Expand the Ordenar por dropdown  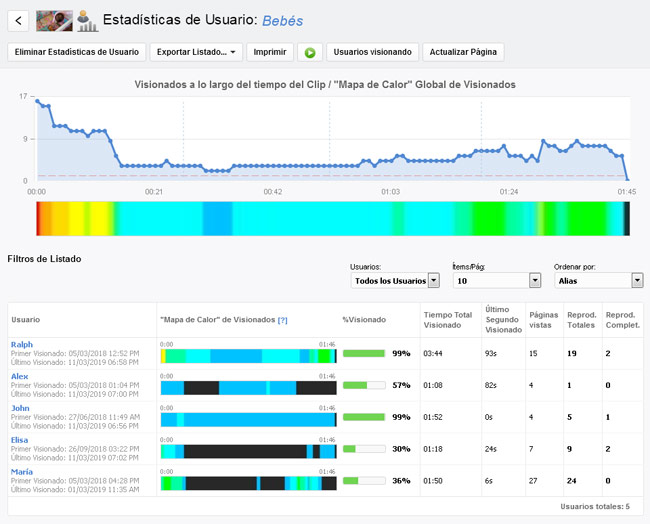pos(599,281)
